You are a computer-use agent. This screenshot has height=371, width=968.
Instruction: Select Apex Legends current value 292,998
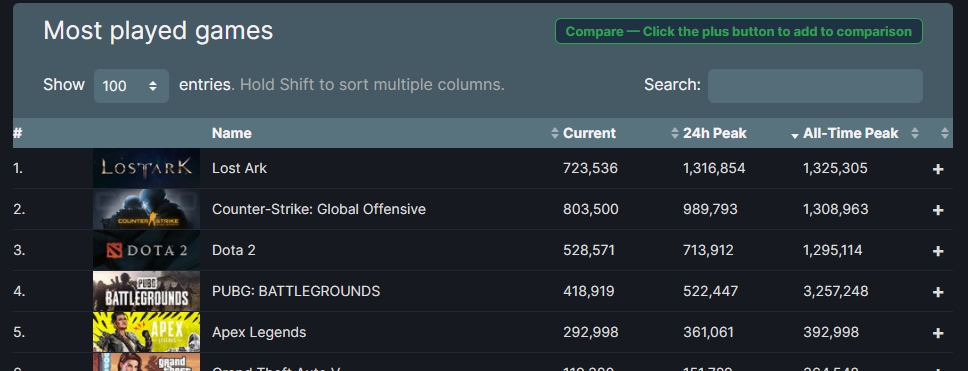[x=590, y=332]
